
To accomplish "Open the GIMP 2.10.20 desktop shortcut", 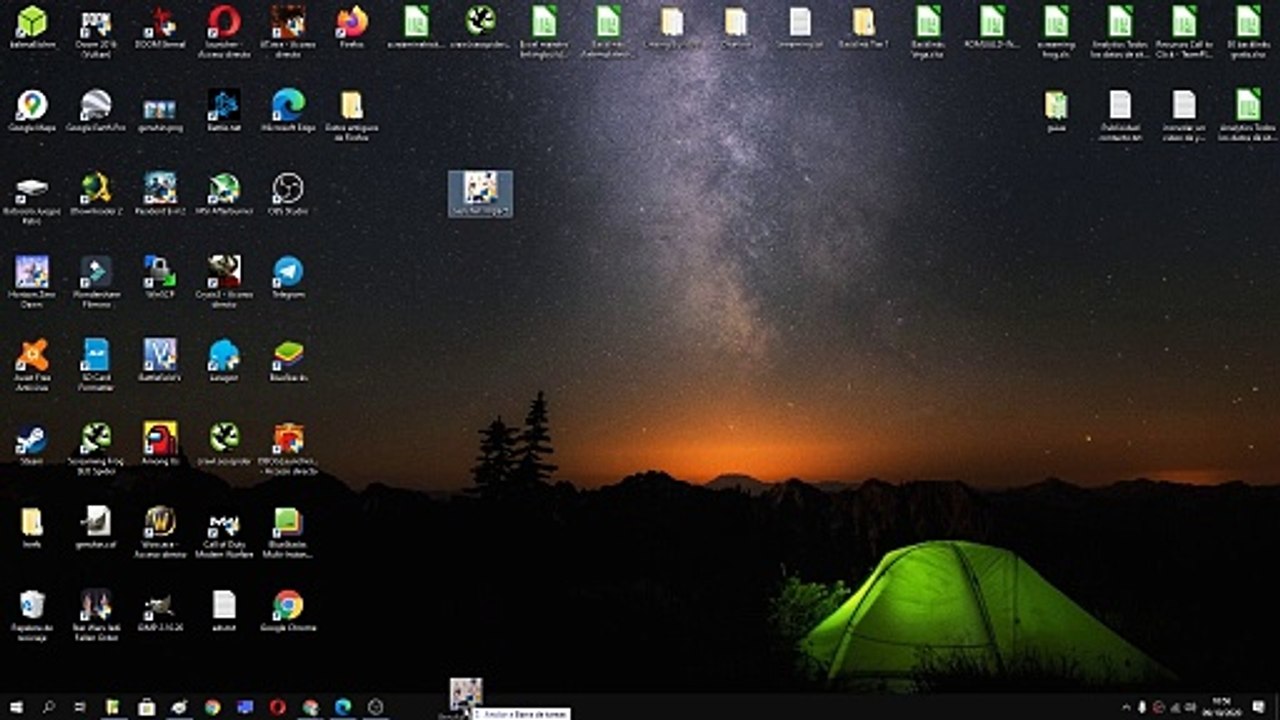I will tap(160, 612).
